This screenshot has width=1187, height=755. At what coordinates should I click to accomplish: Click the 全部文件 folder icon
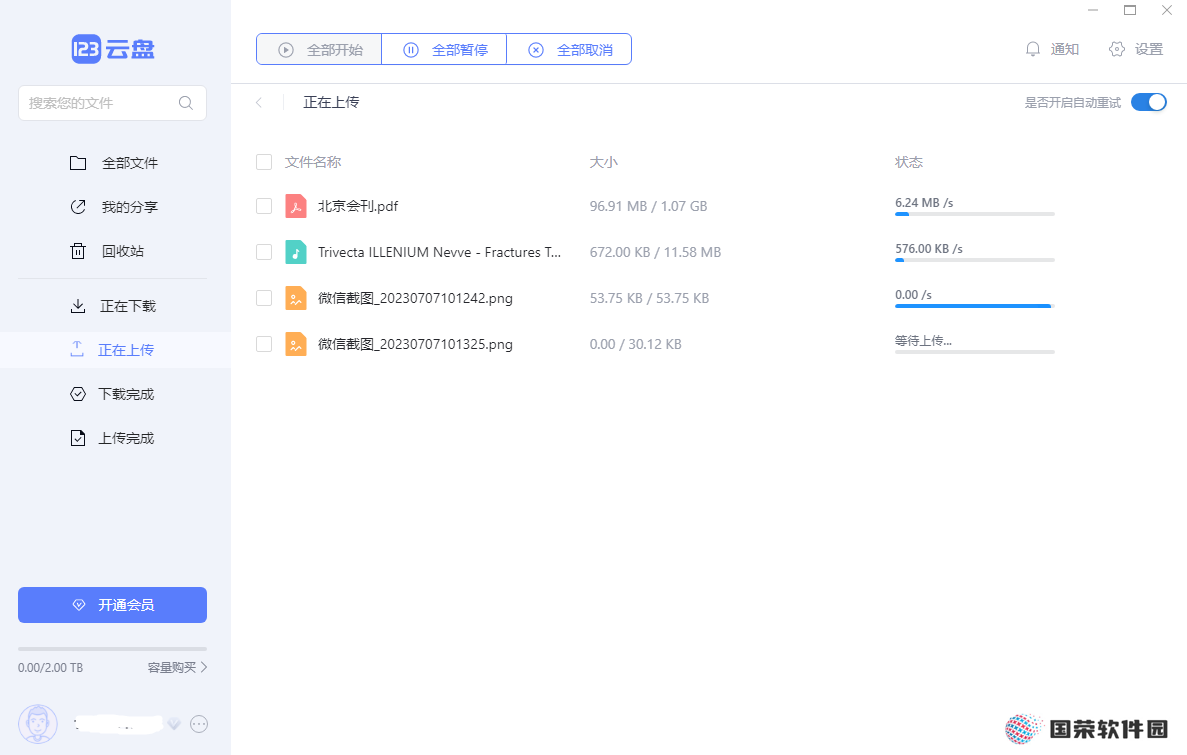[x=78, y=163]
